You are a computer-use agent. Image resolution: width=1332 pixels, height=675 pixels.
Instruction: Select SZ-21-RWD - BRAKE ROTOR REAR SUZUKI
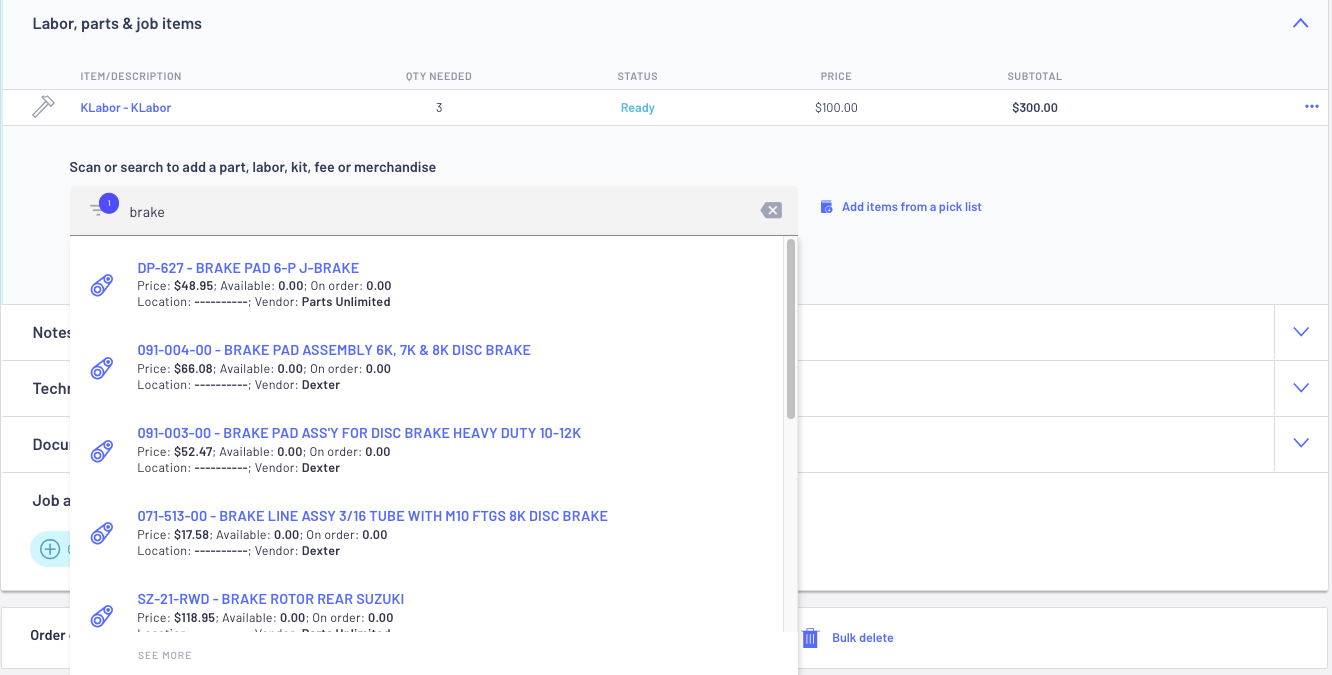tap(271, 599)
